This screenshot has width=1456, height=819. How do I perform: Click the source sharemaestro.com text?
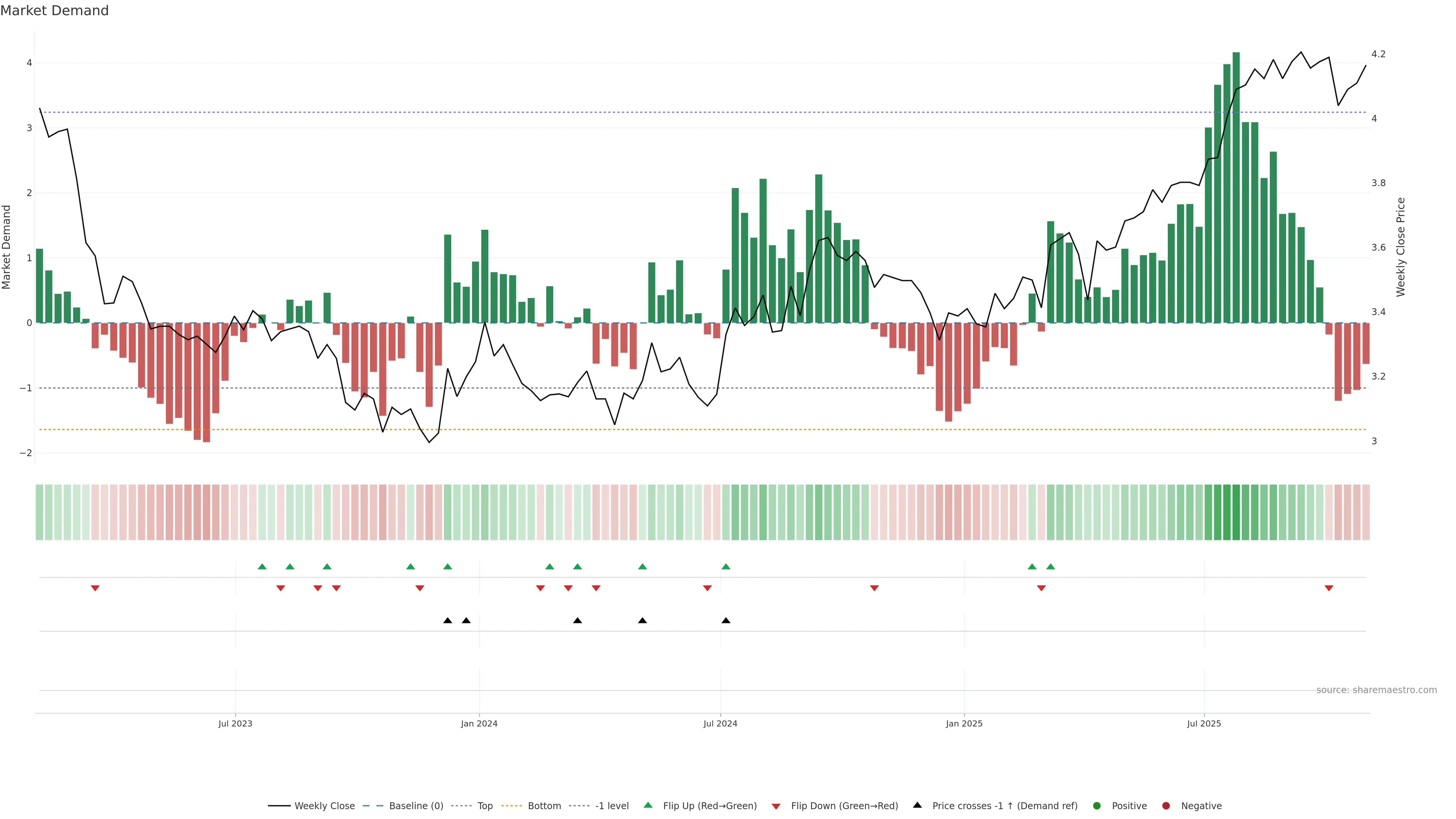coord(1376,690)
